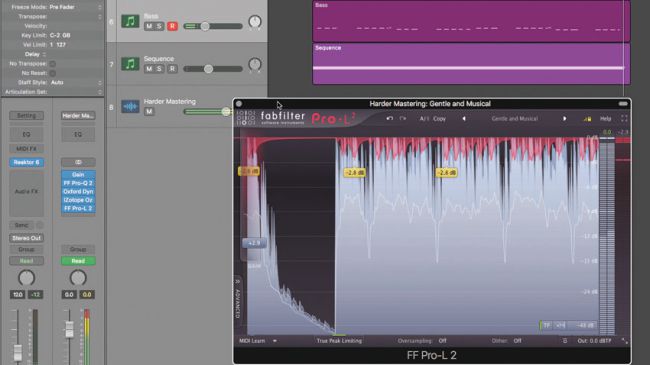Solo the Bass track

pyautogui.click(x=159, y=26)
